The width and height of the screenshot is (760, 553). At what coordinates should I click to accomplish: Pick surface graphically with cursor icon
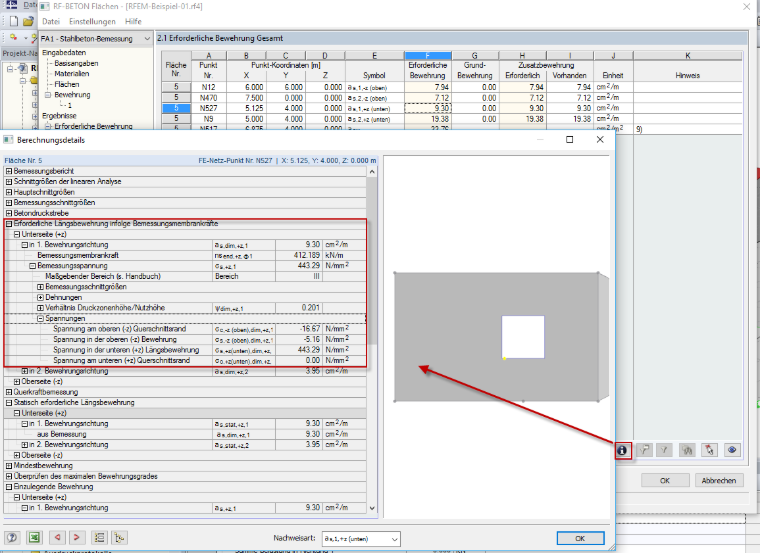[710, 450]
